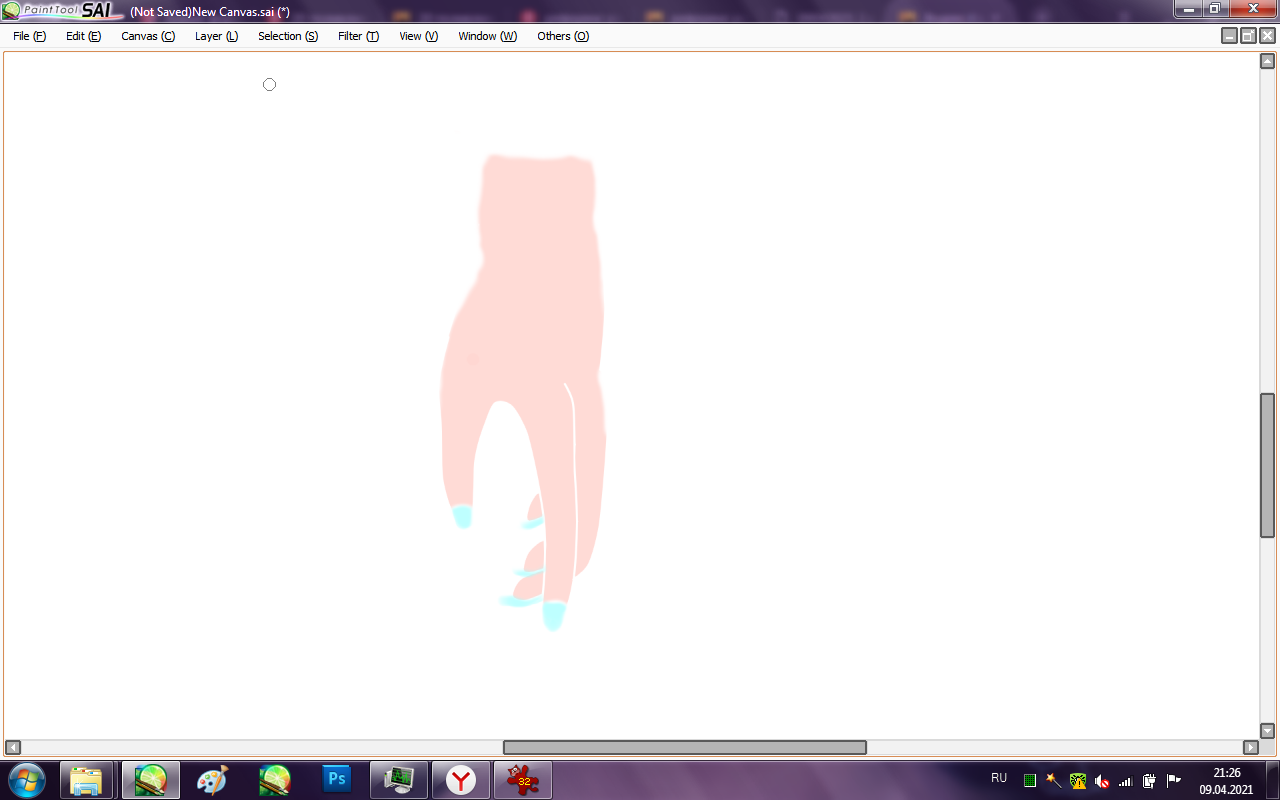
Task: Click the Windows Start button
Action: point(25,780)
